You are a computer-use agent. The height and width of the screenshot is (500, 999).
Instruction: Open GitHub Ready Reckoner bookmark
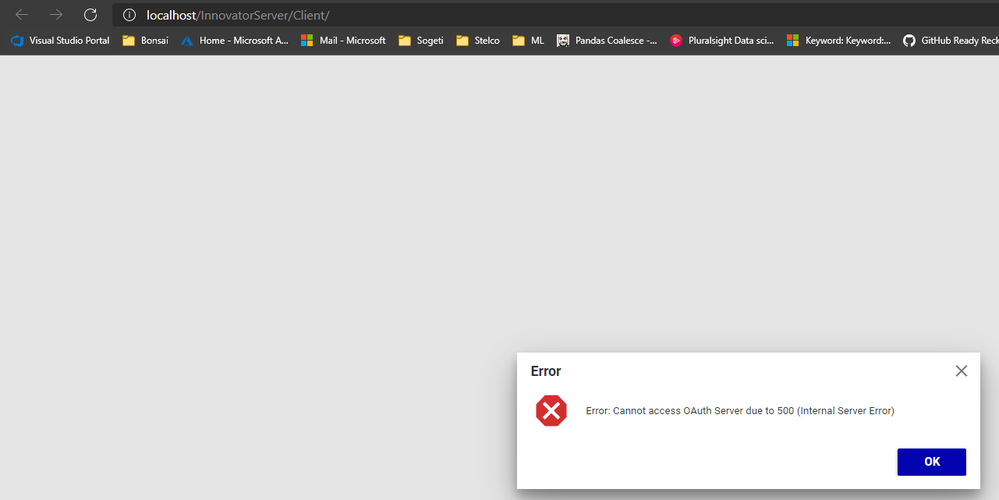(950, 41)
